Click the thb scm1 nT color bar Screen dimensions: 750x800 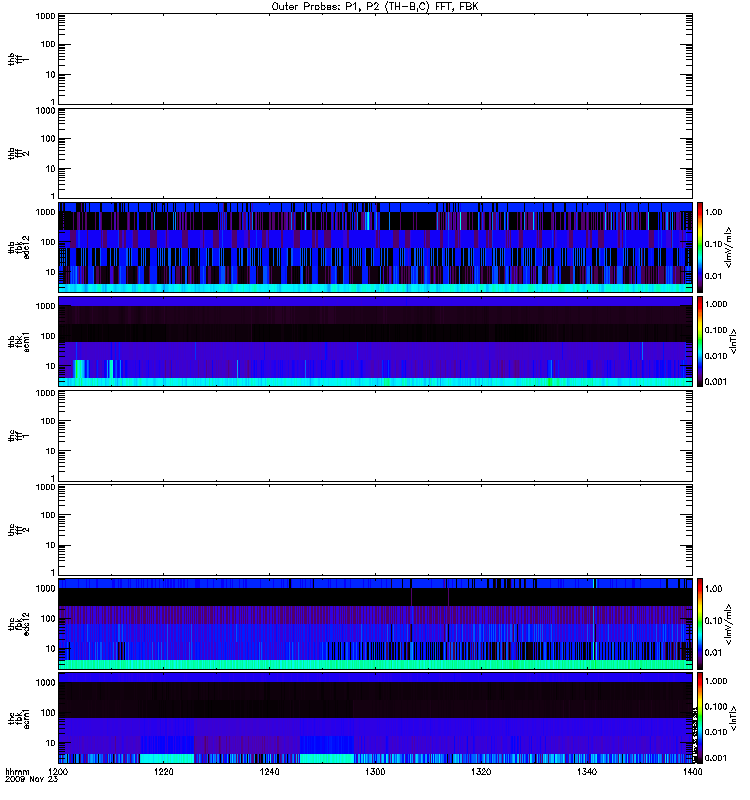click(700, 341)
